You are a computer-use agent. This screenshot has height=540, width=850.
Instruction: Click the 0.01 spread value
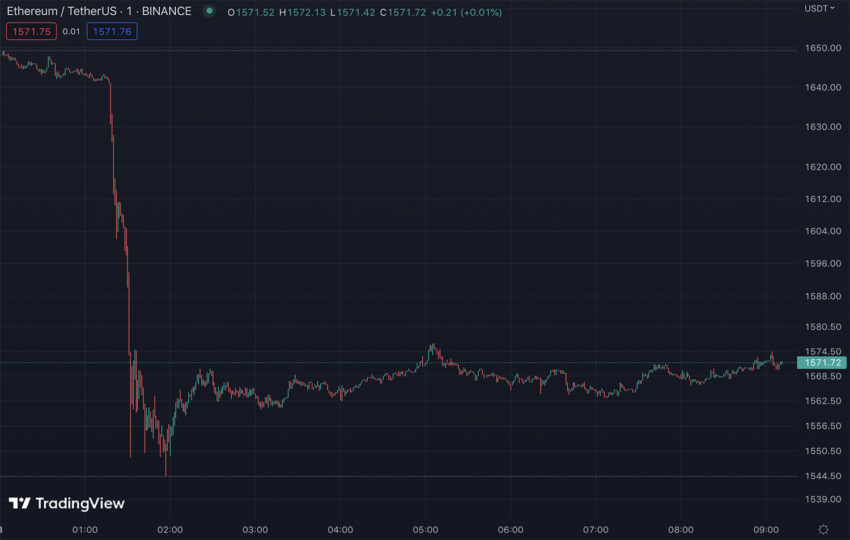(71, 31)
